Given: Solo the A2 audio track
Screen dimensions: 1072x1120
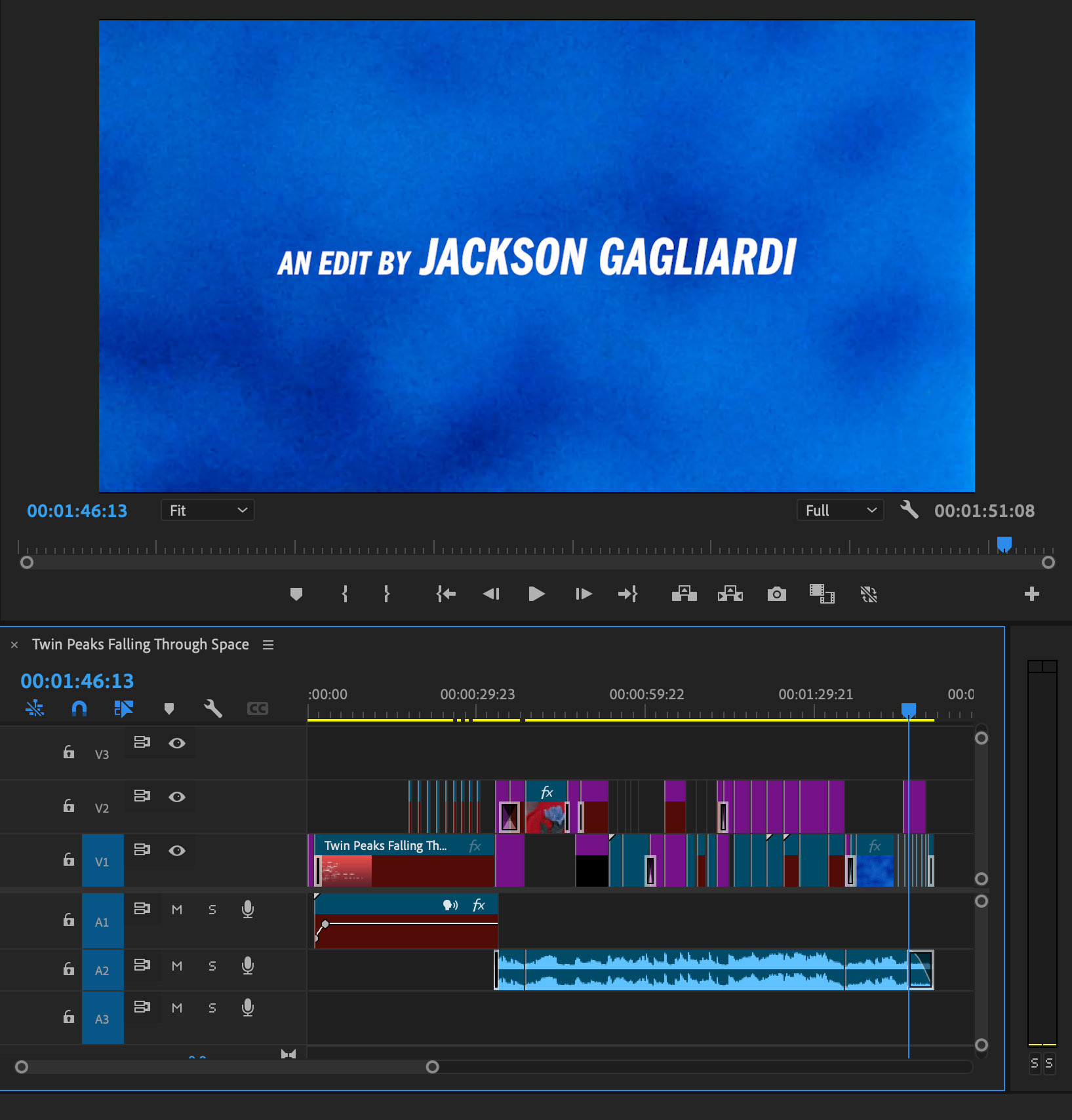Looking at the screenshot, I should [x=212, y=965].
